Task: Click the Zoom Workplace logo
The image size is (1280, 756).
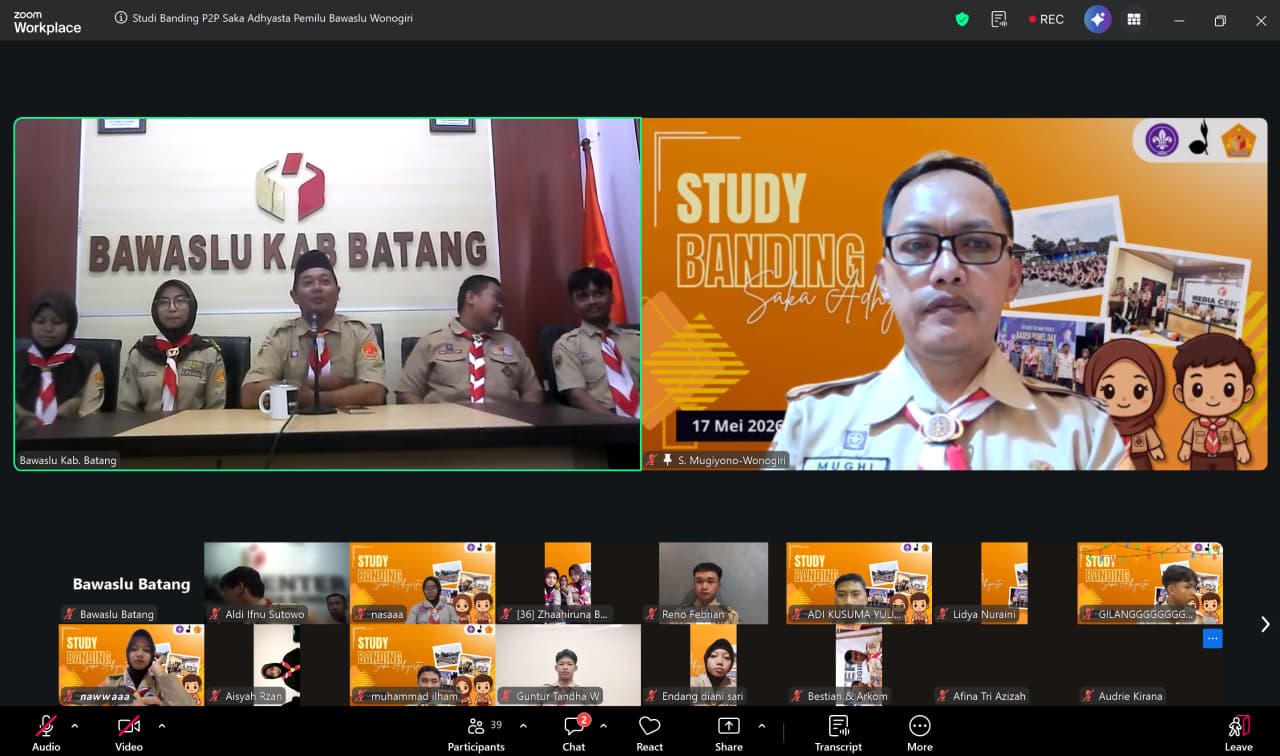Action: click(47, 22)
